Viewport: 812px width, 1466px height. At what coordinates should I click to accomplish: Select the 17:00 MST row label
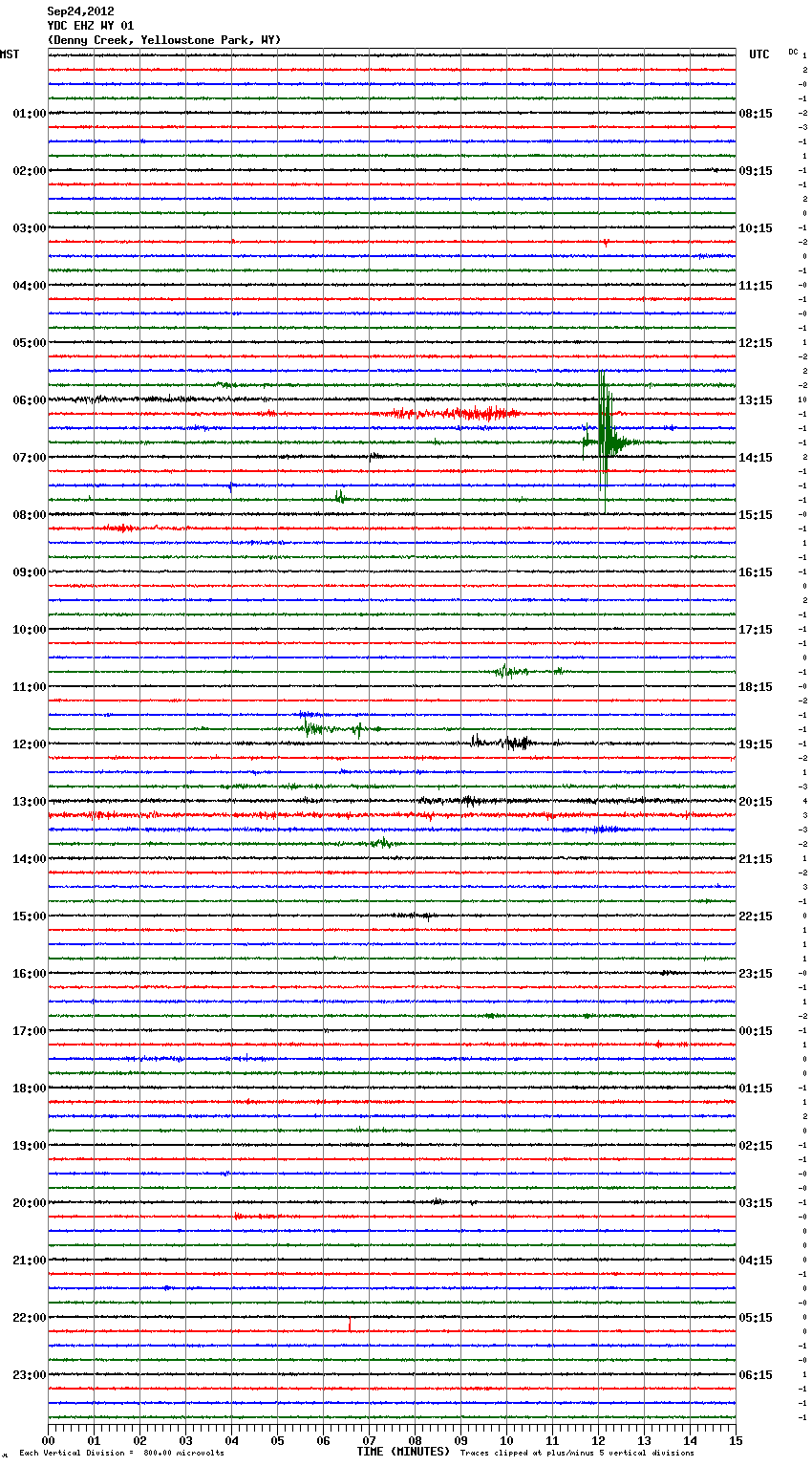tap(30, 1031)
